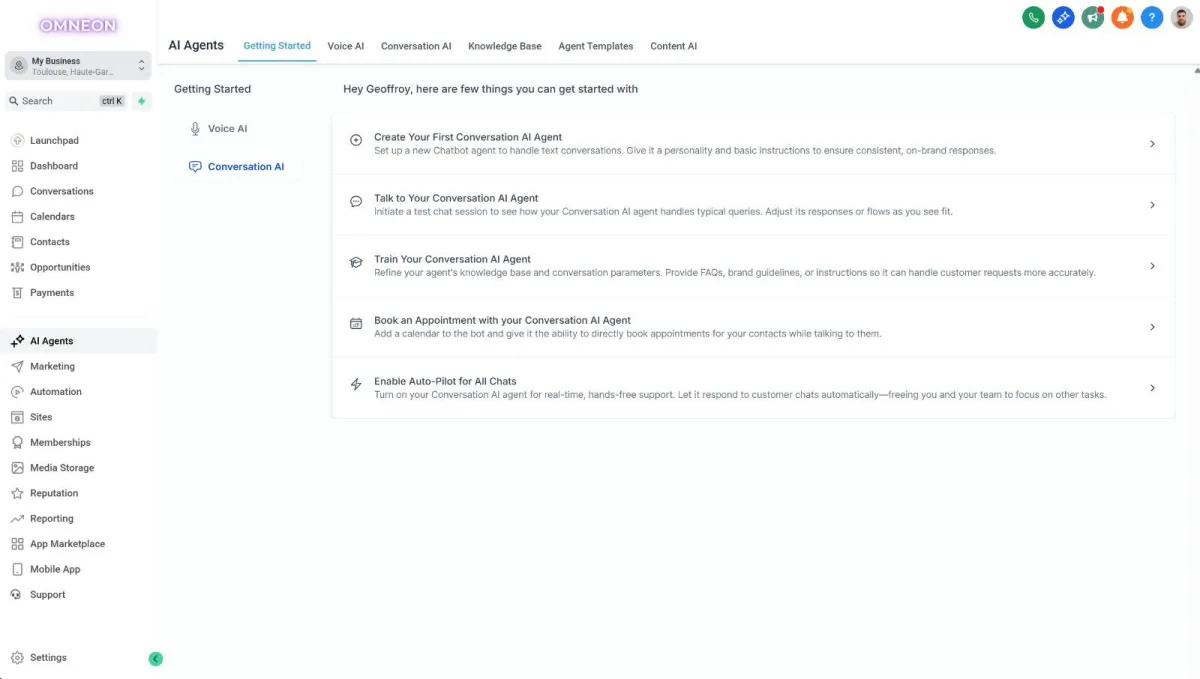Expand Talk to Your Conversation AI Agent chevron
Screen dimensions: 1200x679
coord(1152,205)
